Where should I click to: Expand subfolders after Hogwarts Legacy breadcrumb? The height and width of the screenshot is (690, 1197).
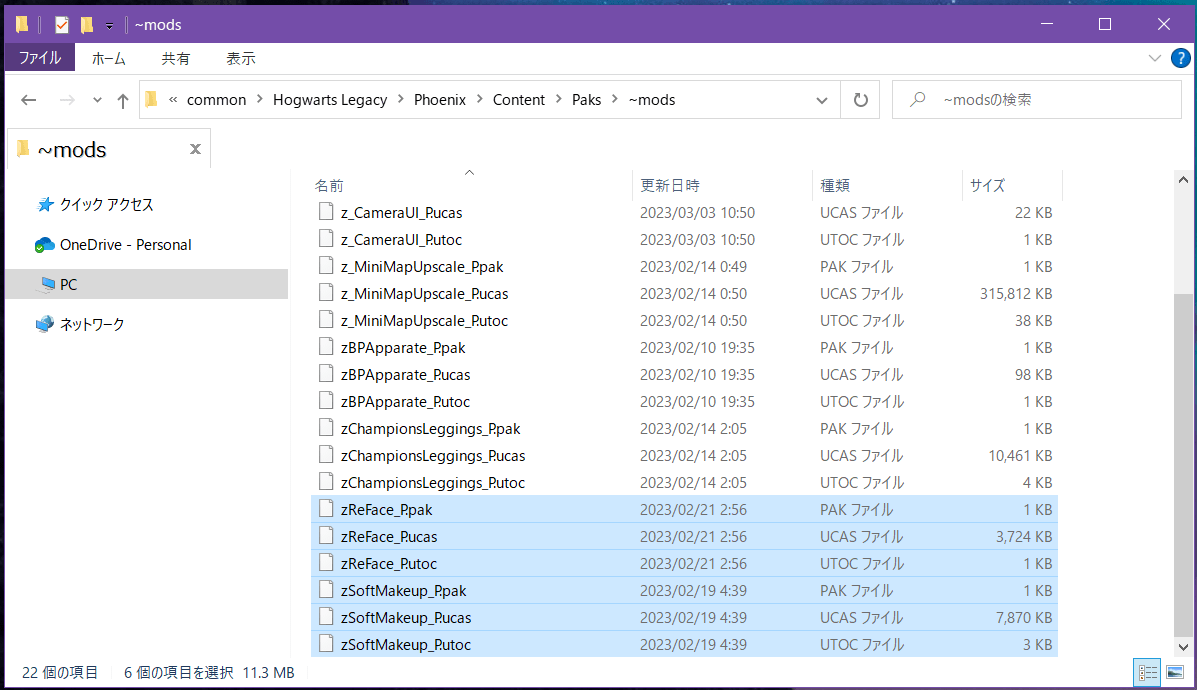(x=401, y=99)
